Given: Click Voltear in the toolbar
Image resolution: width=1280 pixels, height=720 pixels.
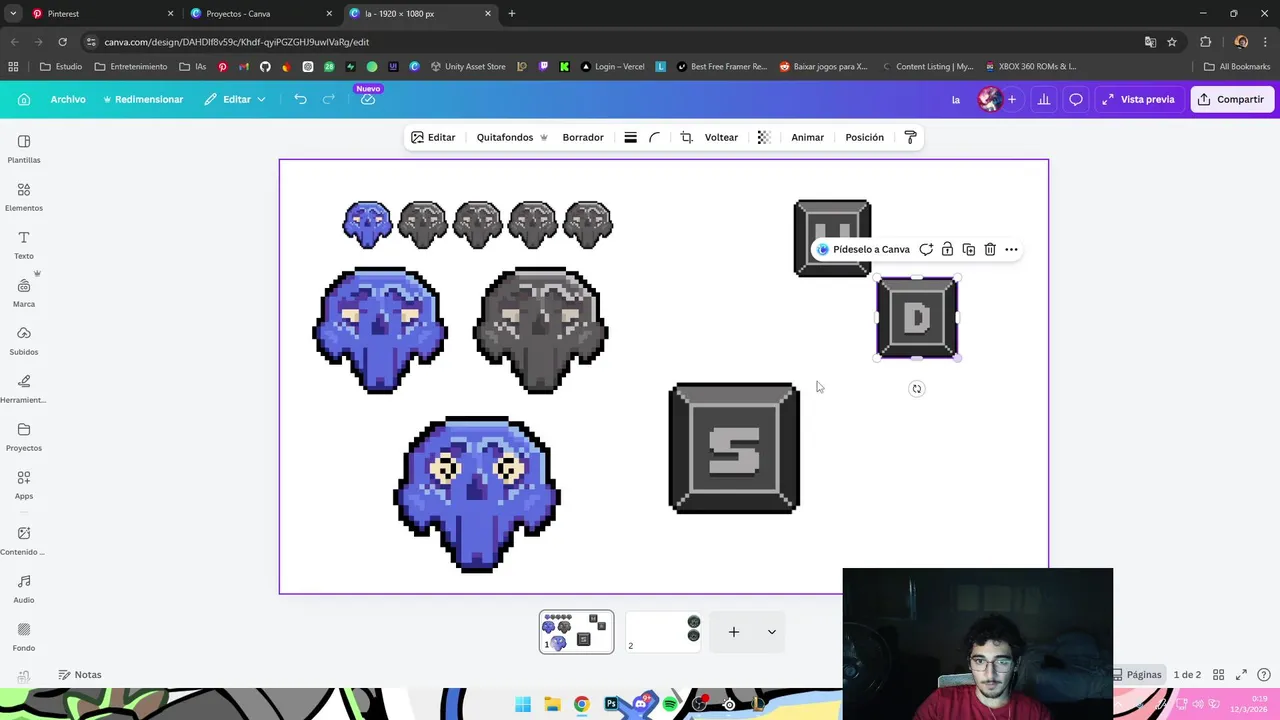Looking at the screenshot, I should tap(721, 137).
